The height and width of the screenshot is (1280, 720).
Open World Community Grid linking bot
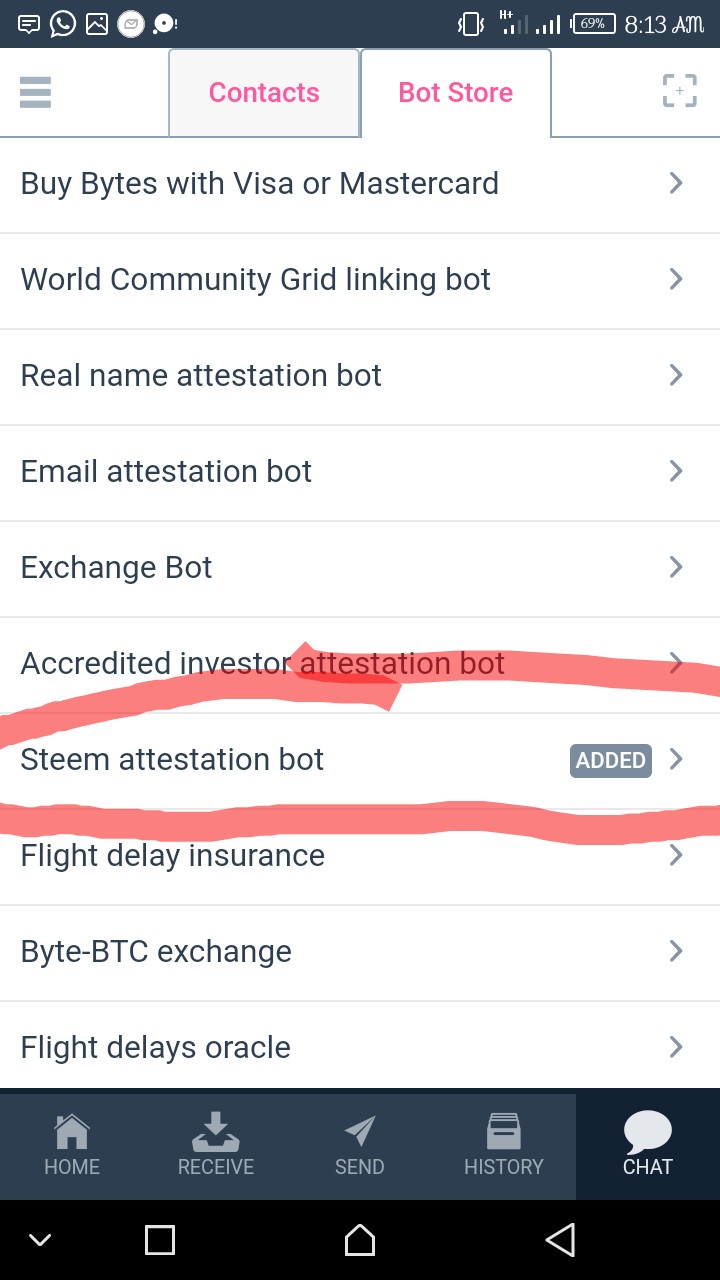pyautogui.click(x=256, y=279)
